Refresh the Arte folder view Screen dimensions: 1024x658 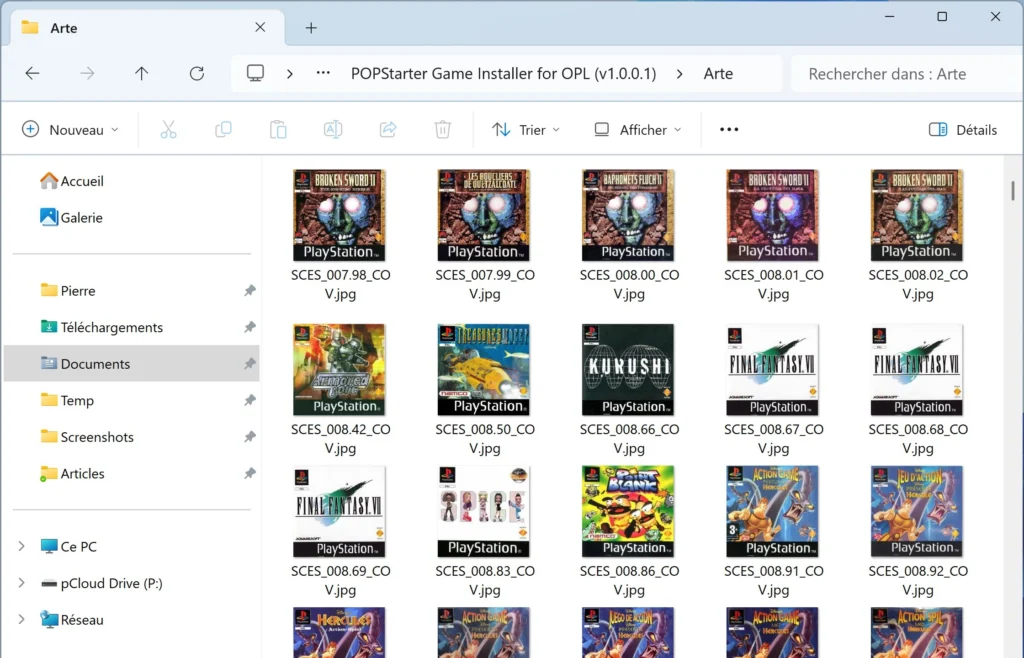(x=197, y=73)
